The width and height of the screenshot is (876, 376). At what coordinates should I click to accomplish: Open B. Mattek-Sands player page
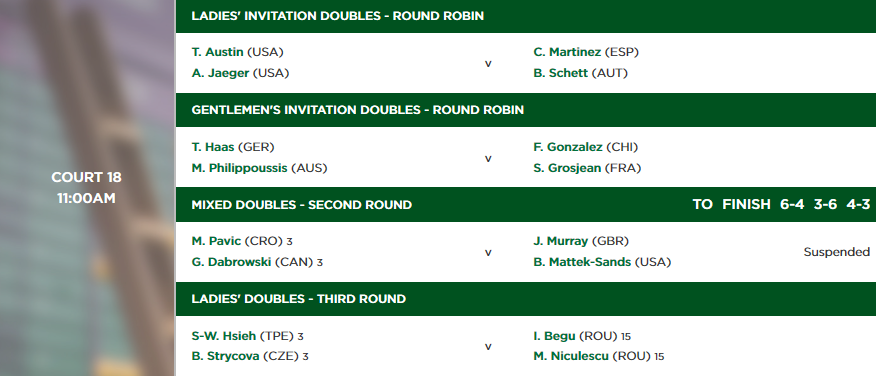(582, 261)
